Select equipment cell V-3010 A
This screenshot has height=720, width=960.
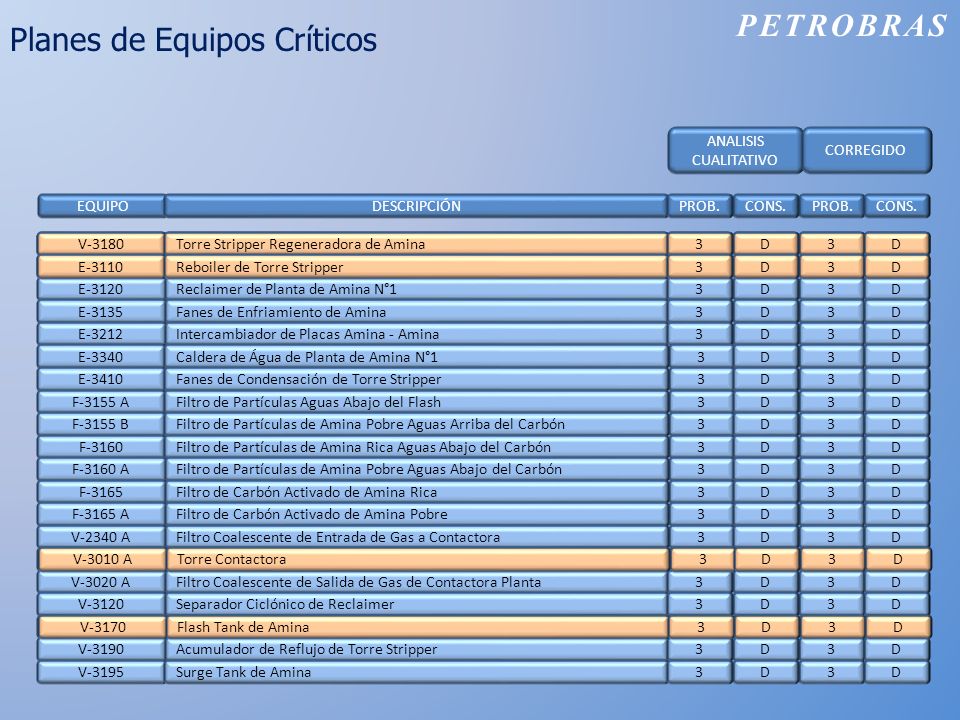(102, 559)
